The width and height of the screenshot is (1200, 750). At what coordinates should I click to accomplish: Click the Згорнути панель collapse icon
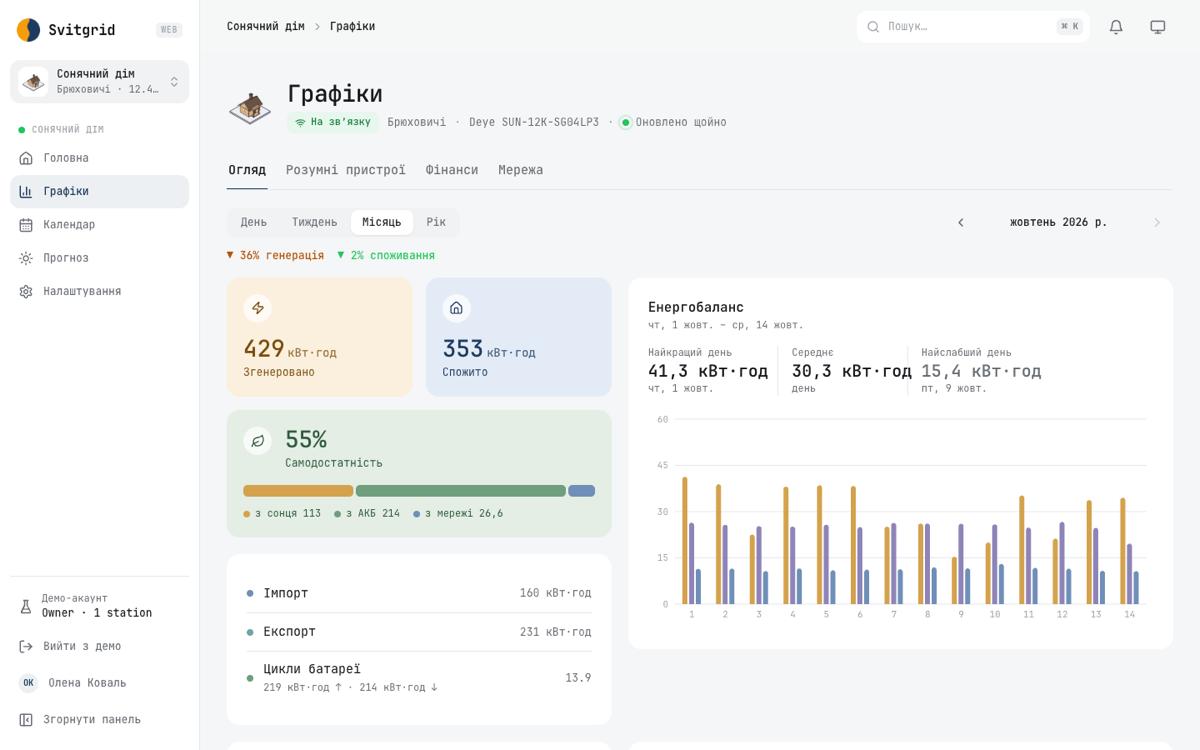point(26,719)
